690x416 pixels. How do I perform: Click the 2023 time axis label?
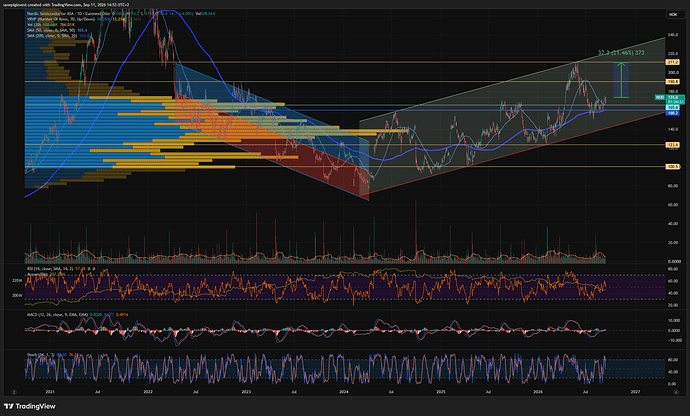point(246,392)
